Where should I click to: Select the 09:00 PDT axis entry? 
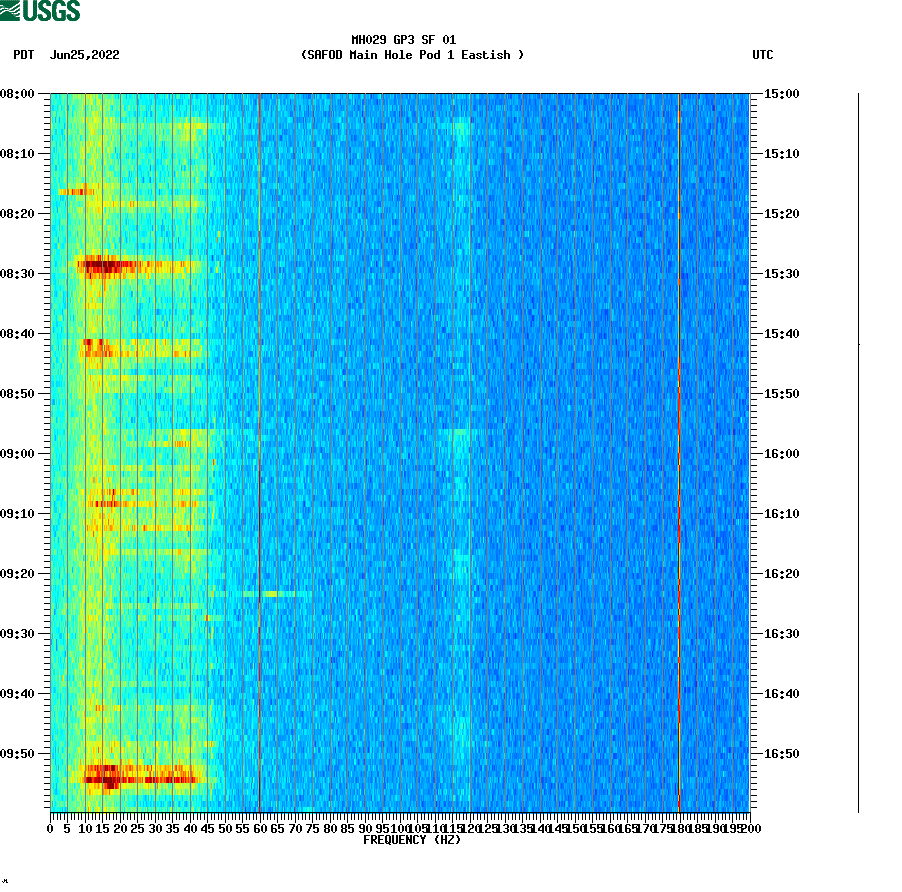[19, 453]
